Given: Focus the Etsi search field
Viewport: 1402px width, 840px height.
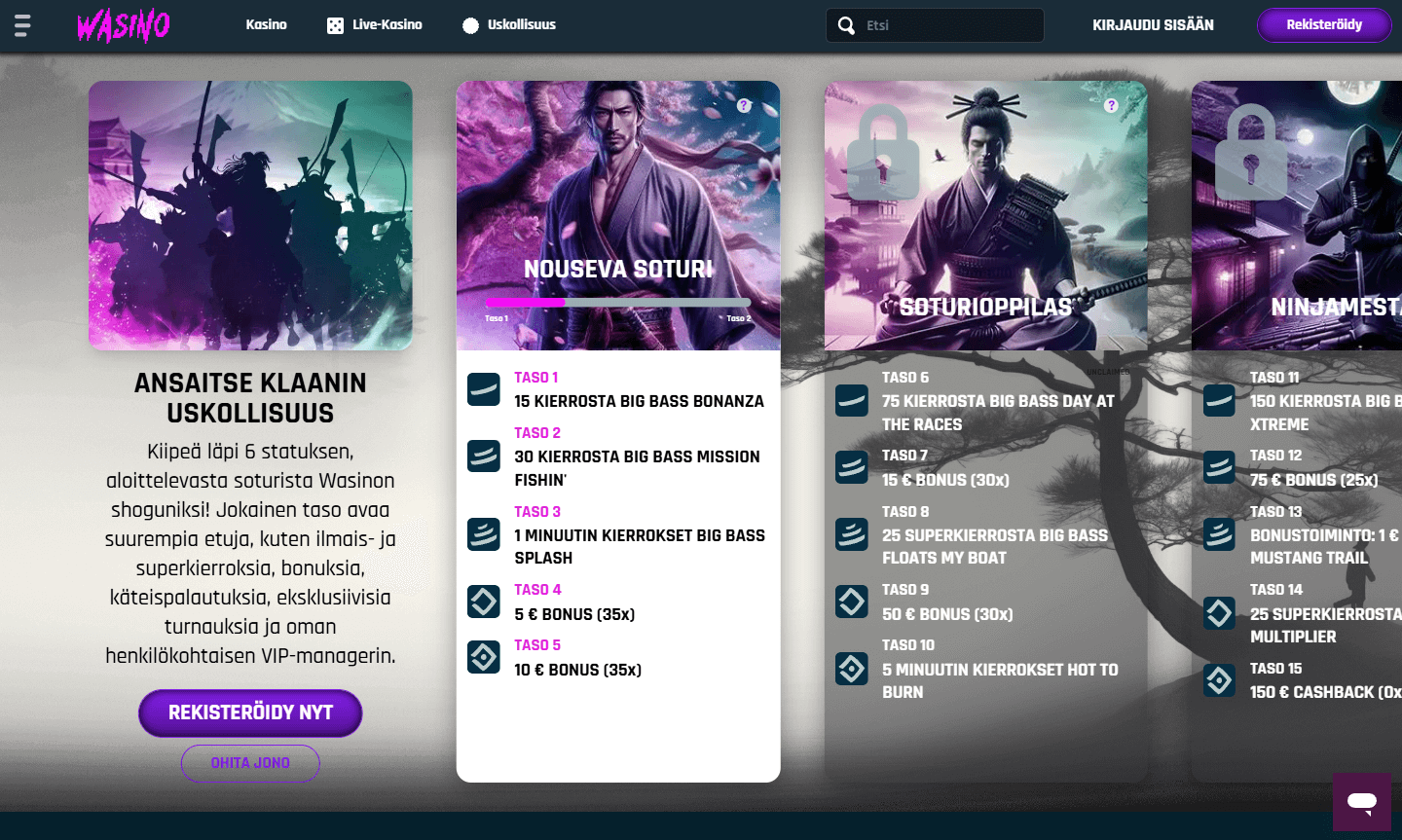Looking at the screenshot, I should tap(935, 25).
